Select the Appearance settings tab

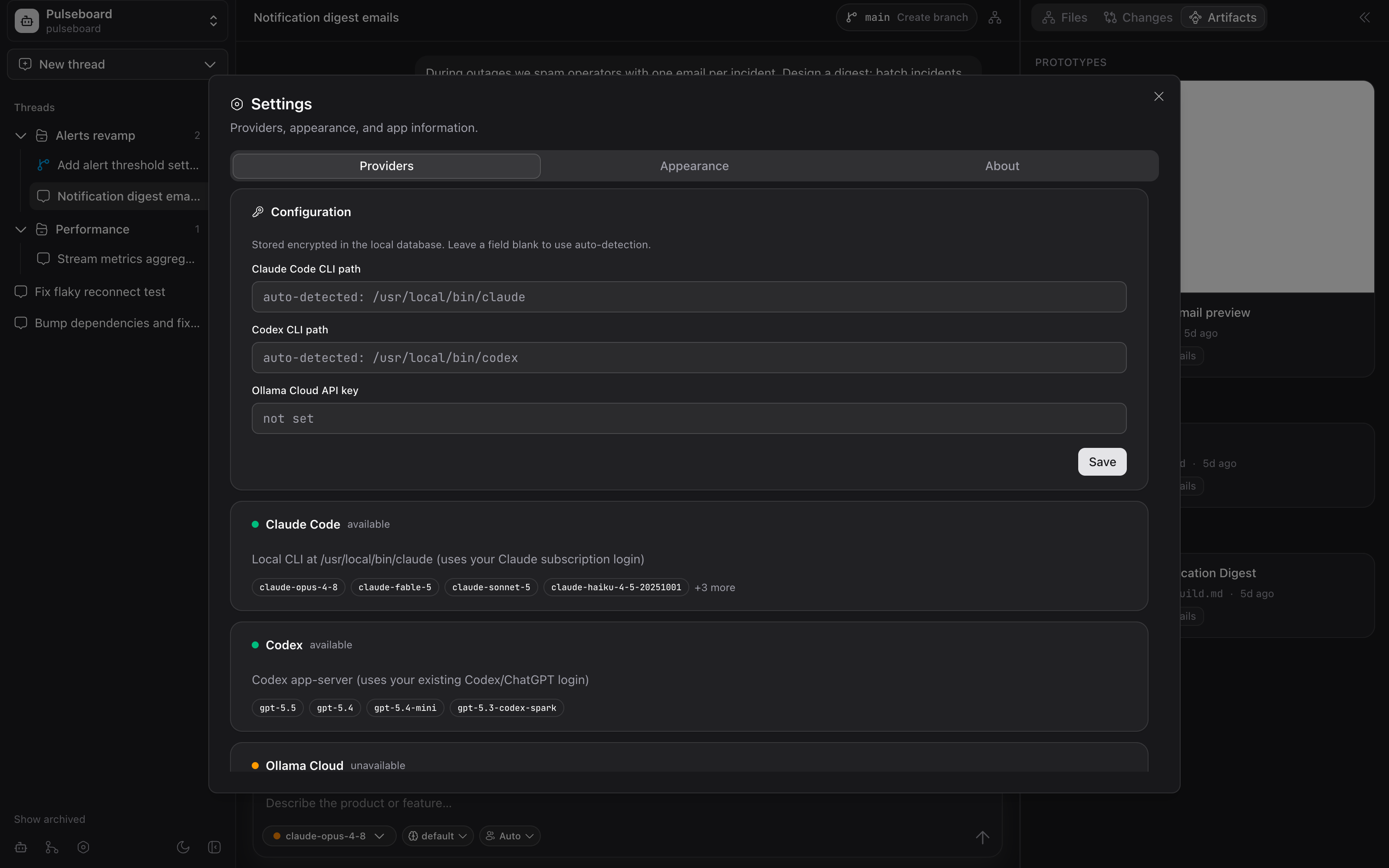[694, 166]
